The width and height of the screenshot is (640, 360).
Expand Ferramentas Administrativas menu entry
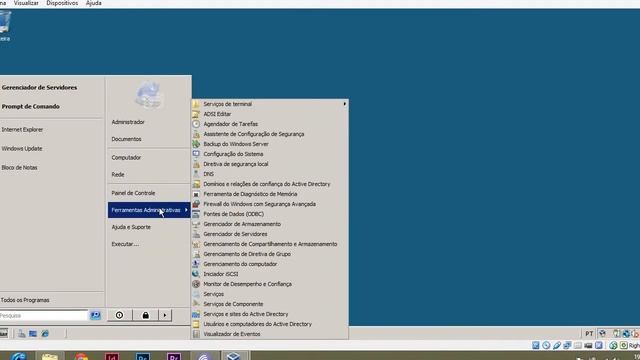pyautogui.click(x=149, y=210)
